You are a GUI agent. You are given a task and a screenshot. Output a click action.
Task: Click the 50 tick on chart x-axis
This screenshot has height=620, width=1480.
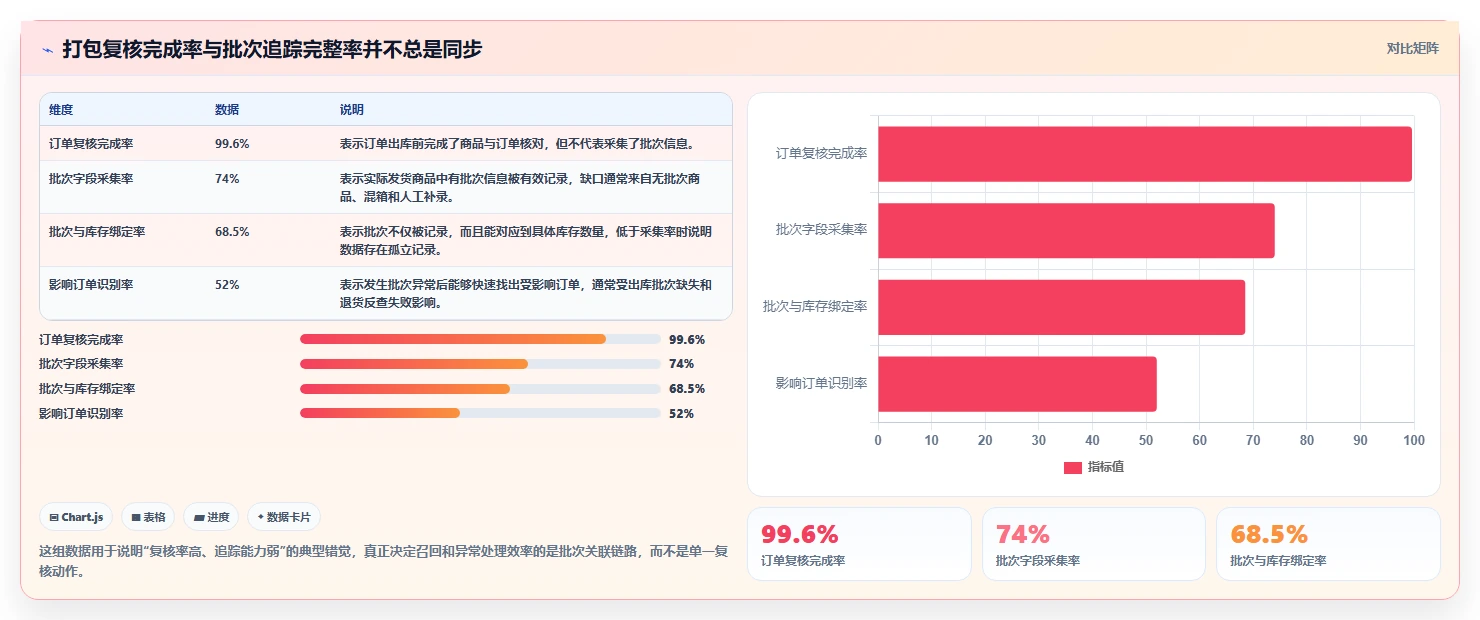(x=1146, y=440)
